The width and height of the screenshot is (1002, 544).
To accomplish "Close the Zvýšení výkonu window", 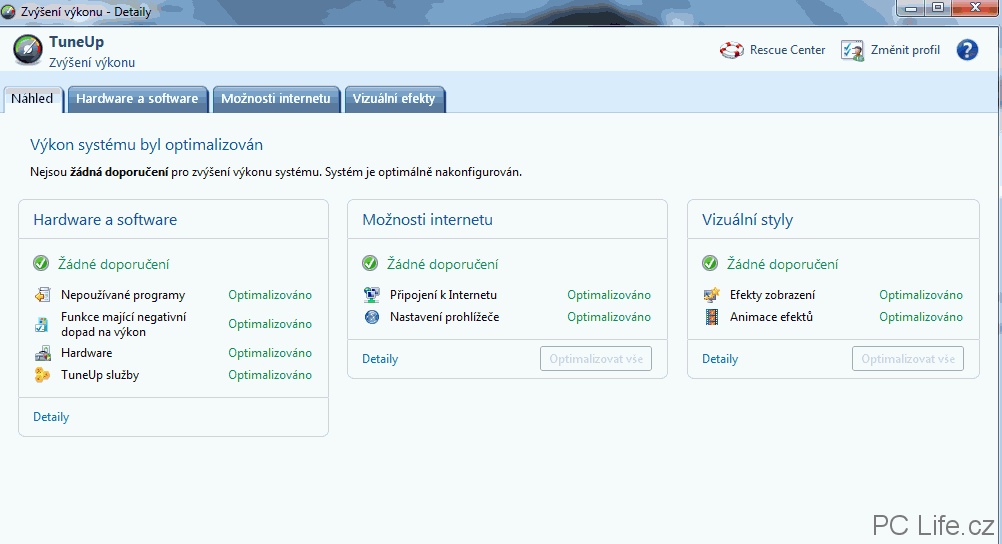I will (x=975, y=8).
